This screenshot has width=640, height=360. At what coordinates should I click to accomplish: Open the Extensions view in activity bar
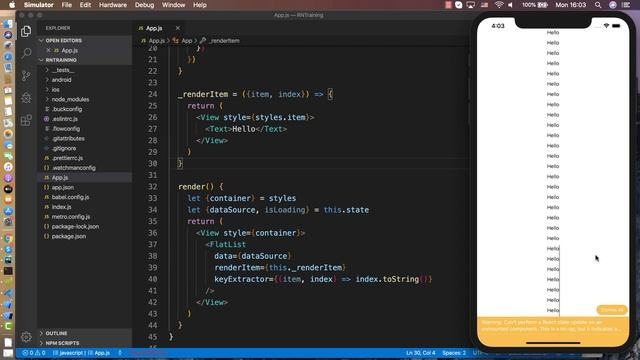click(26, 120)
